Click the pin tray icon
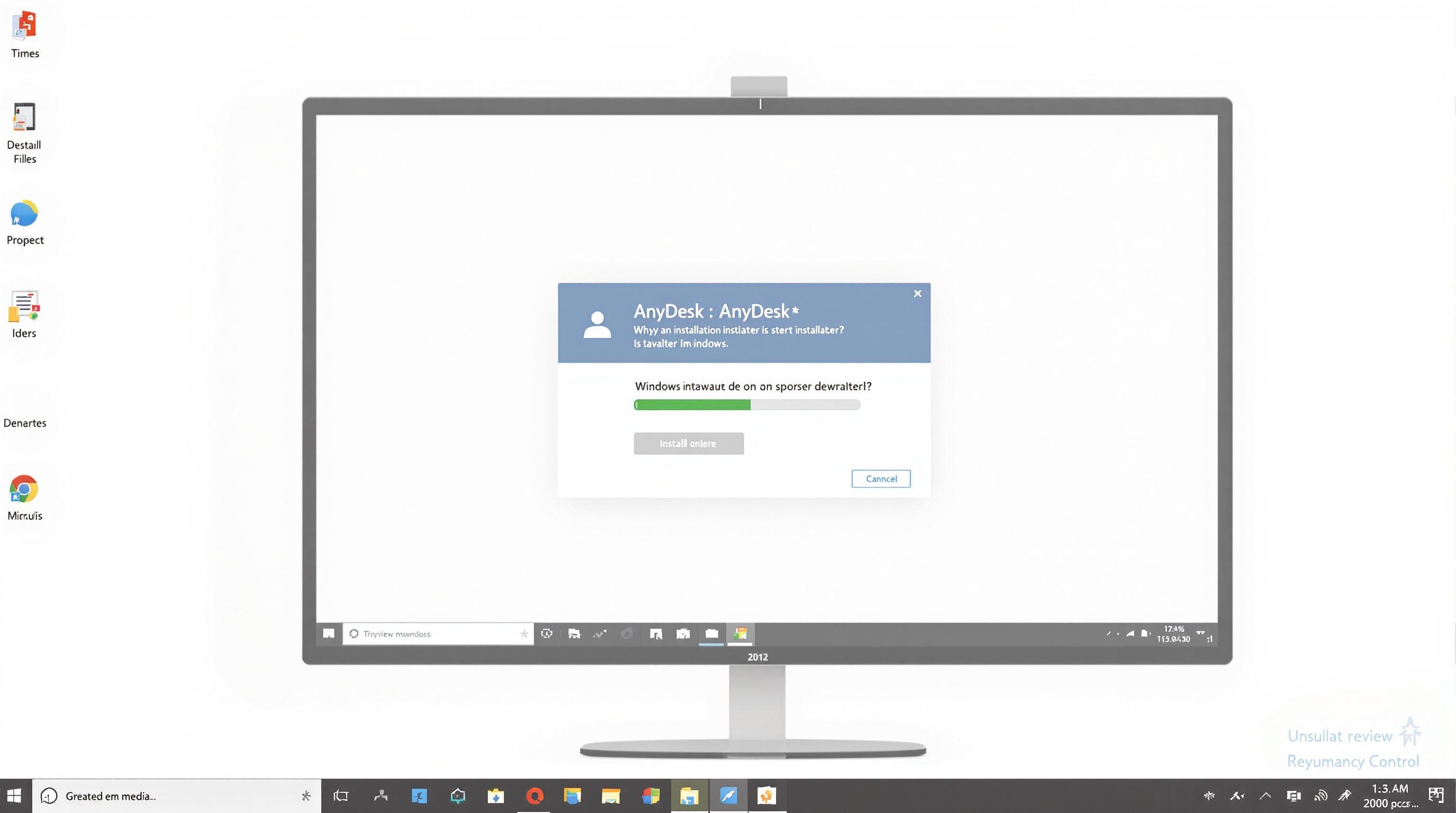Viewport: 1456px width, 813px height. 1345,796
